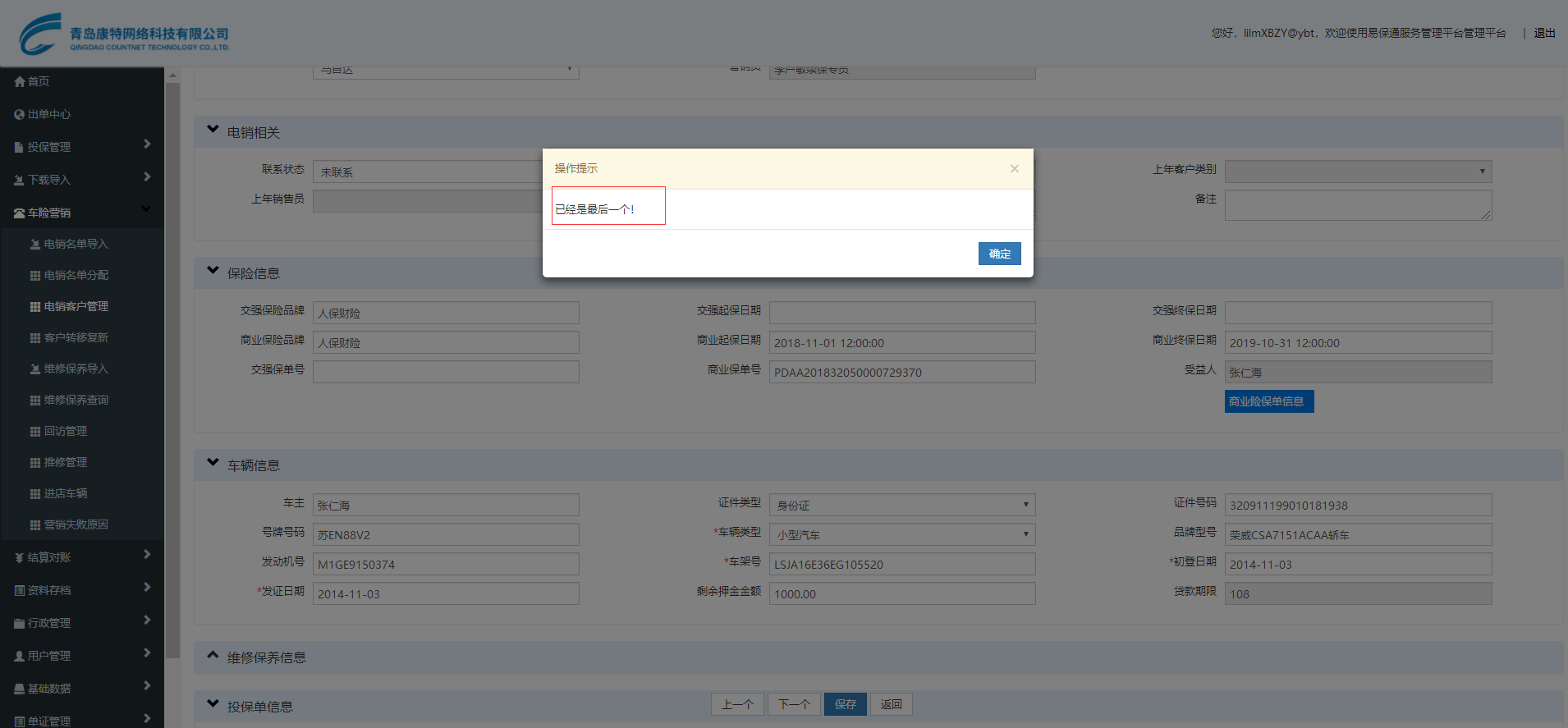Viewport: 1568px width, 728px height.
Task: Click the grid icon beside 回访管理
Action: [x=35, y=431]
